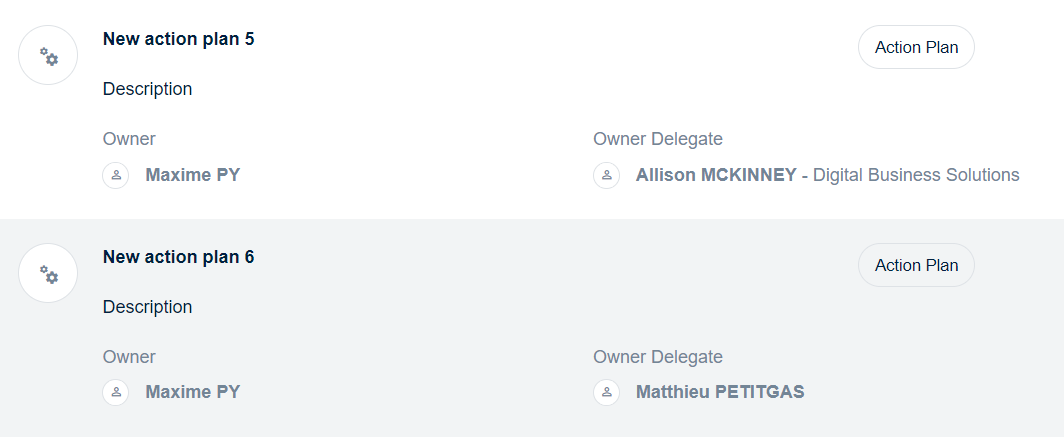Select owner name Maxime PY in plan 6
Screen dimensions: 1064x438
193,392
